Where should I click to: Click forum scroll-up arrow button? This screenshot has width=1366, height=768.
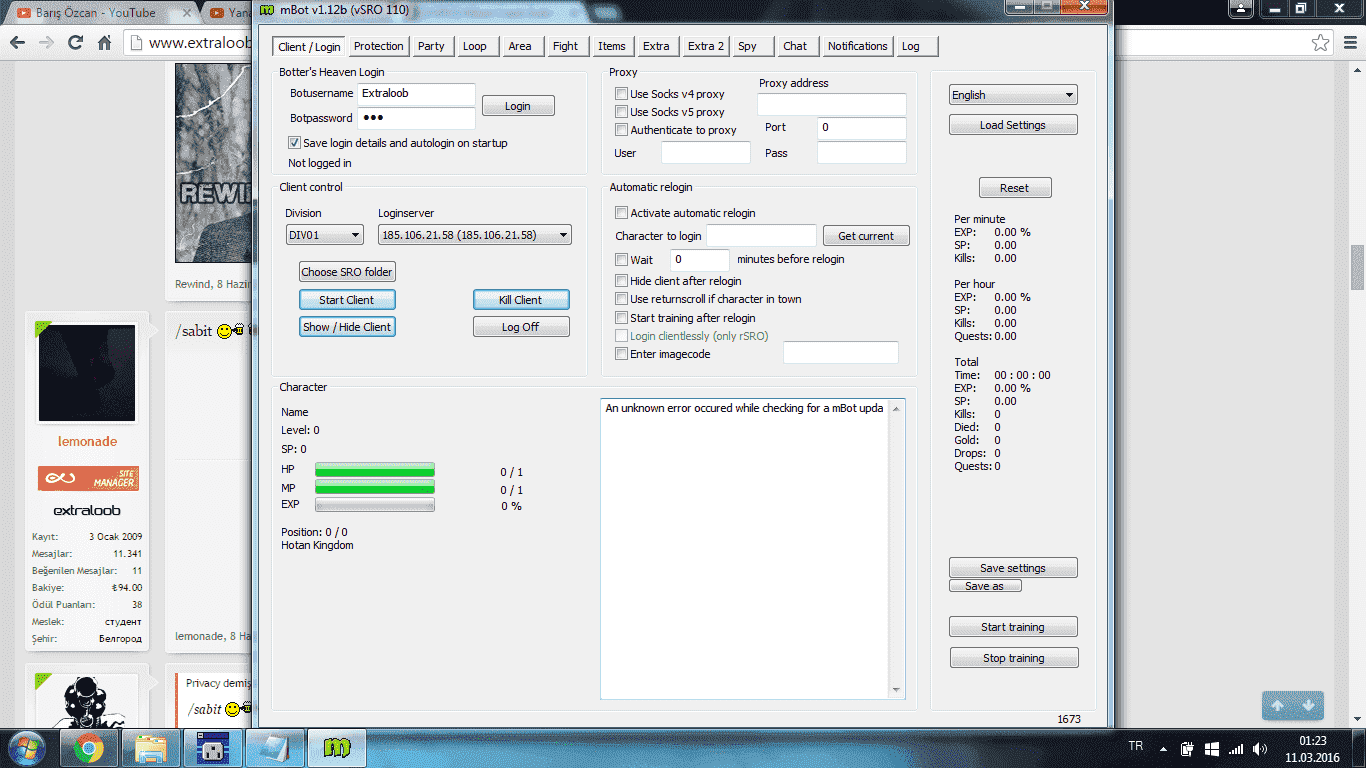tap(1277, 705)
